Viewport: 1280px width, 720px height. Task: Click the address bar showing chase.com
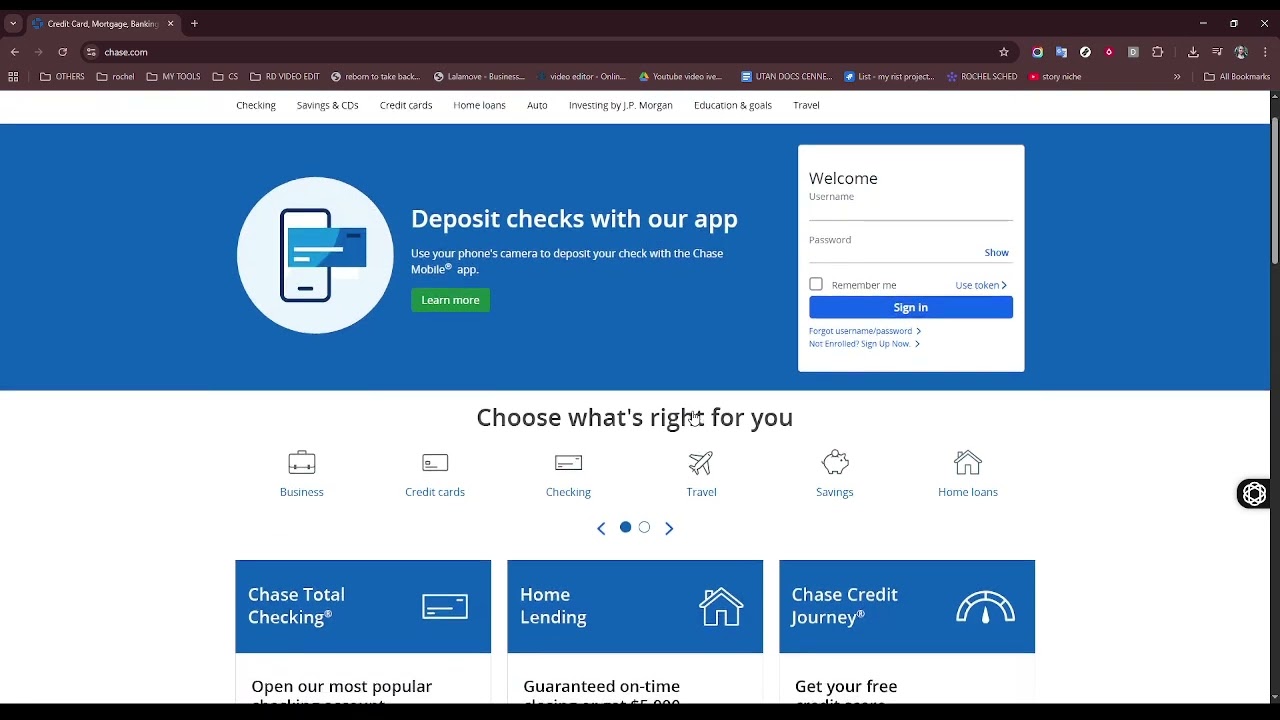coord(540,52)
